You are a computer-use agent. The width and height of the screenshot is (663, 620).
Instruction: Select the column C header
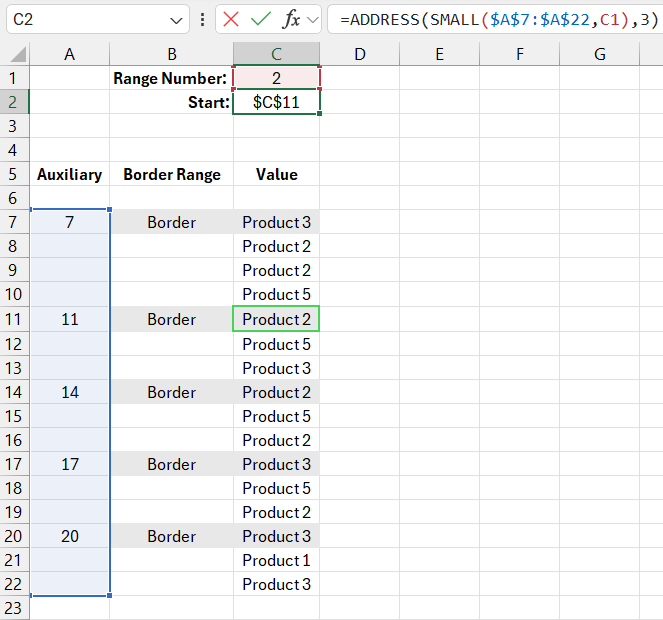click(276, 55)
